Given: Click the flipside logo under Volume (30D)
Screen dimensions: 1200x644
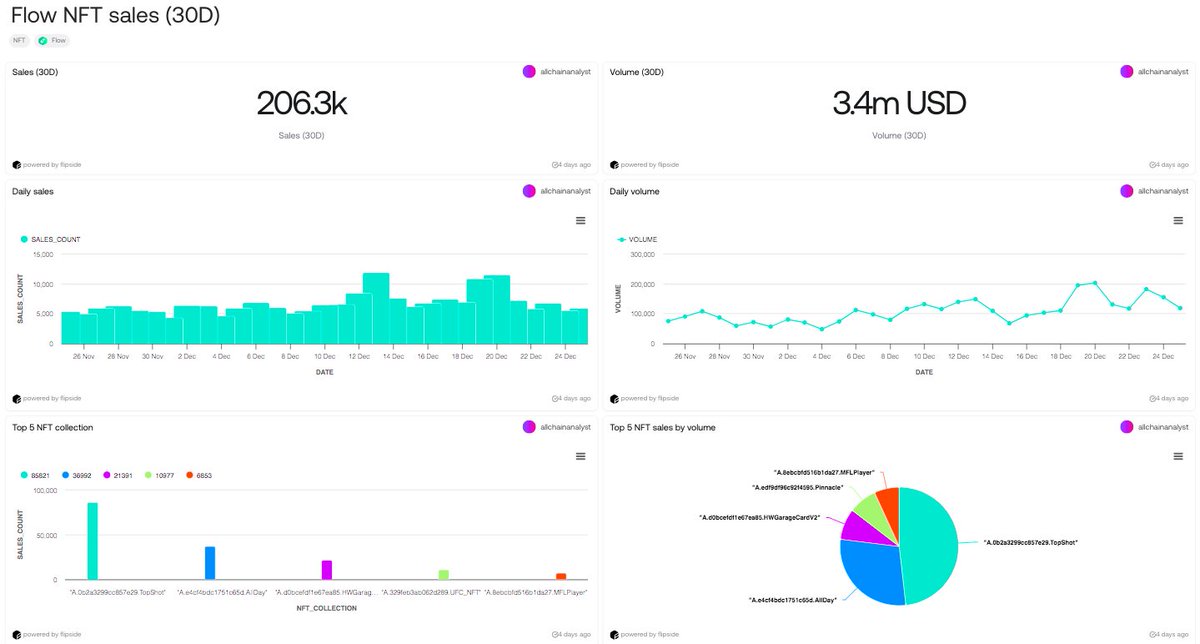Looking at the screenshot, I should [x=614, y=164].
